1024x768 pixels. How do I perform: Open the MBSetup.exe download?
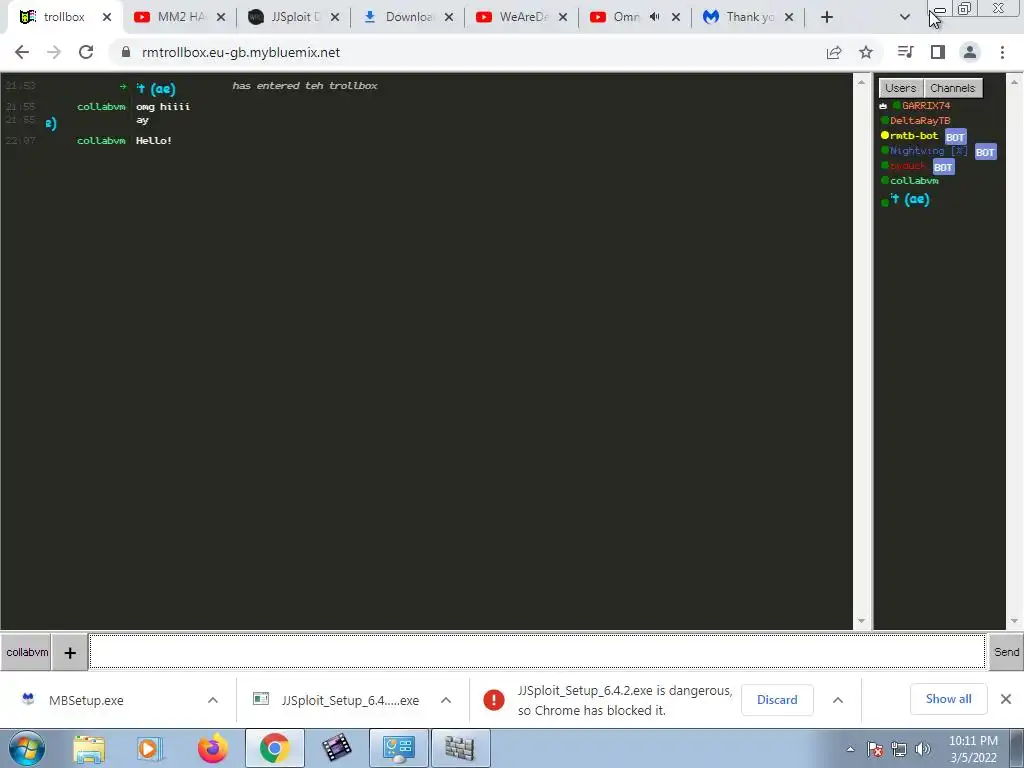coord(86,700)
